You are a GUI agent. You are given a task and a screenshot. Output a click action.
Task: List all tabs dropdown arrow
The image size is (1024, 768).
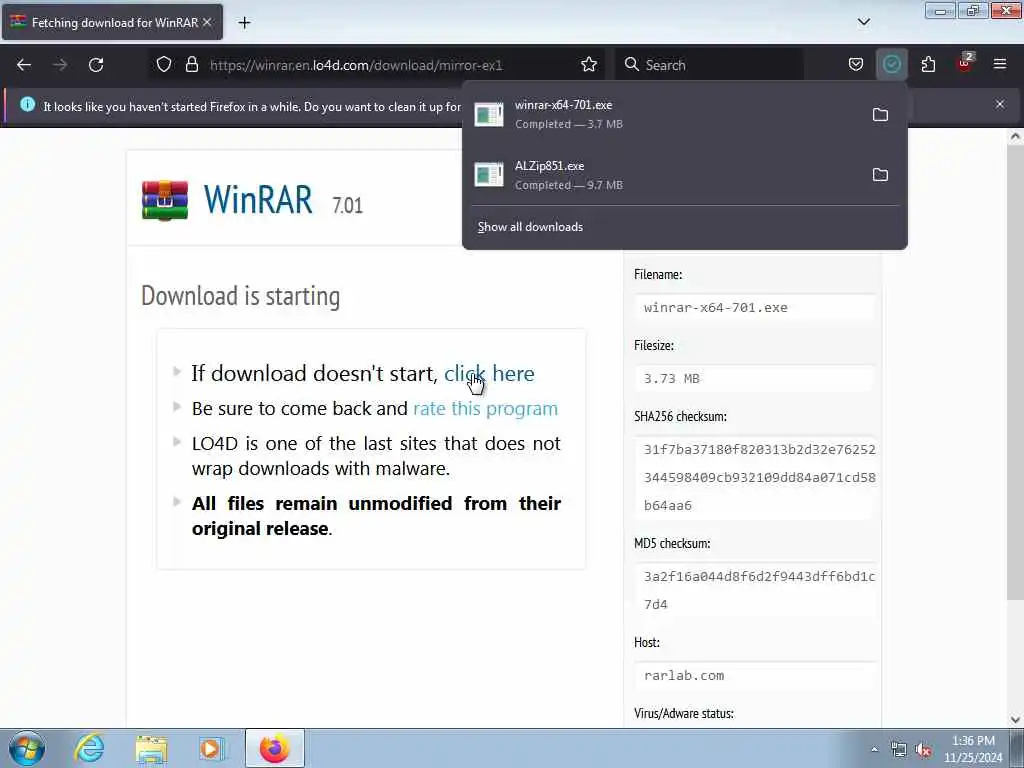[863, 22]
